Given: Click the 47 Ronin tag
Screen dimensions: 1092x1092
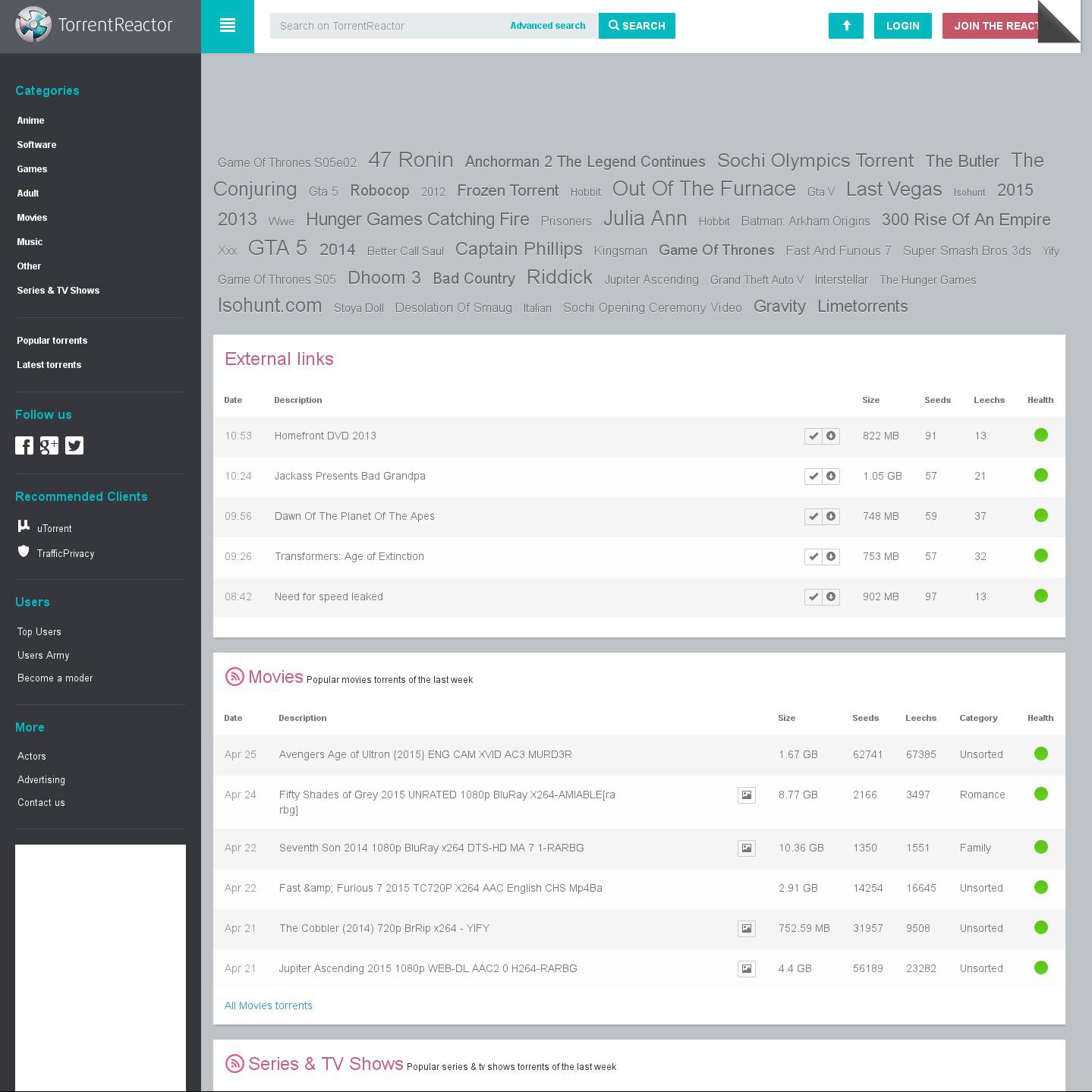Looking at the screenshot, I should 411,160.
